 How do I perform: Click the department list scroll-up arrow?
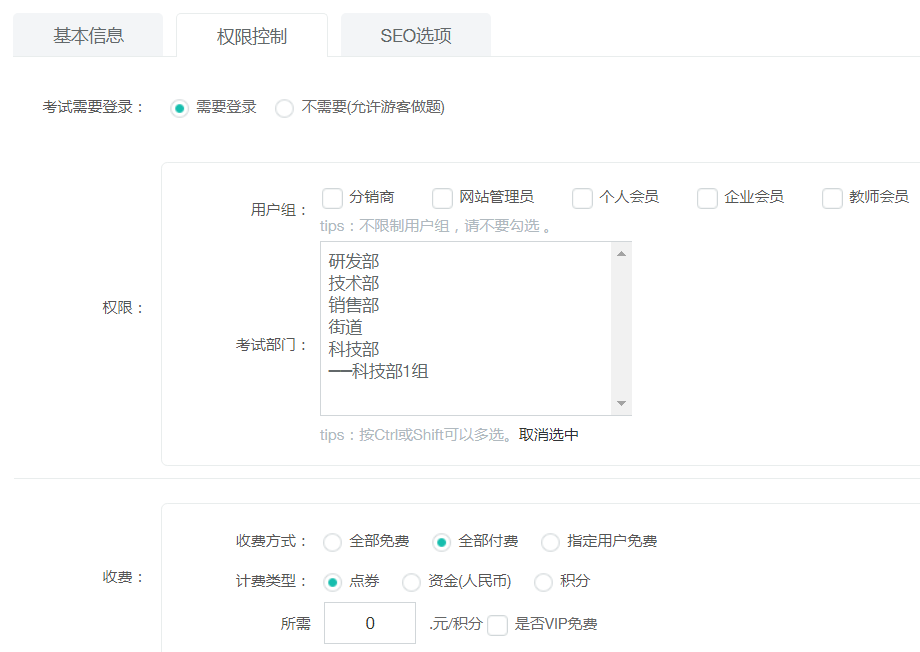coord(621,253)
